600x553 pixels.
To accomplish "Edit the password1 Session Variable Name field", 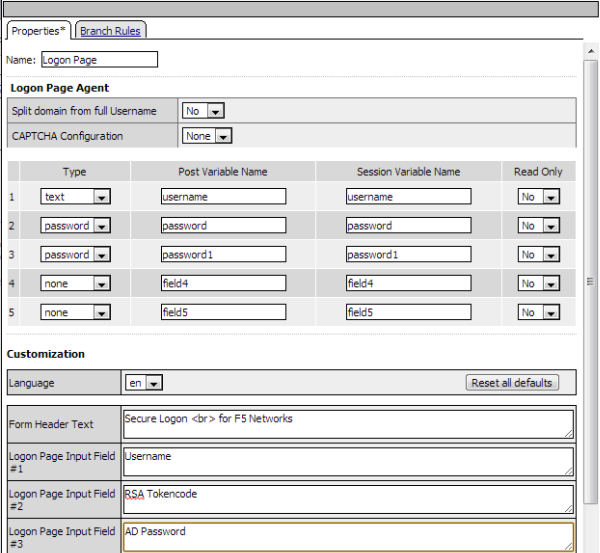I will (x=408, y=255).
